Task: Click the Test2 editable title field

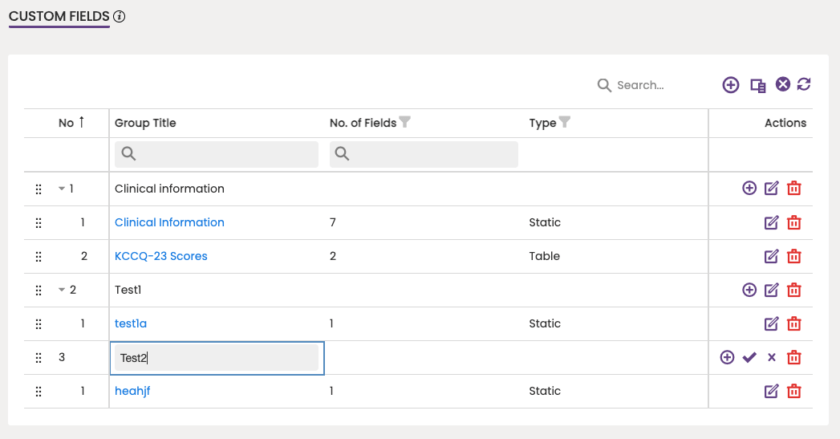Action: [216, 358]
